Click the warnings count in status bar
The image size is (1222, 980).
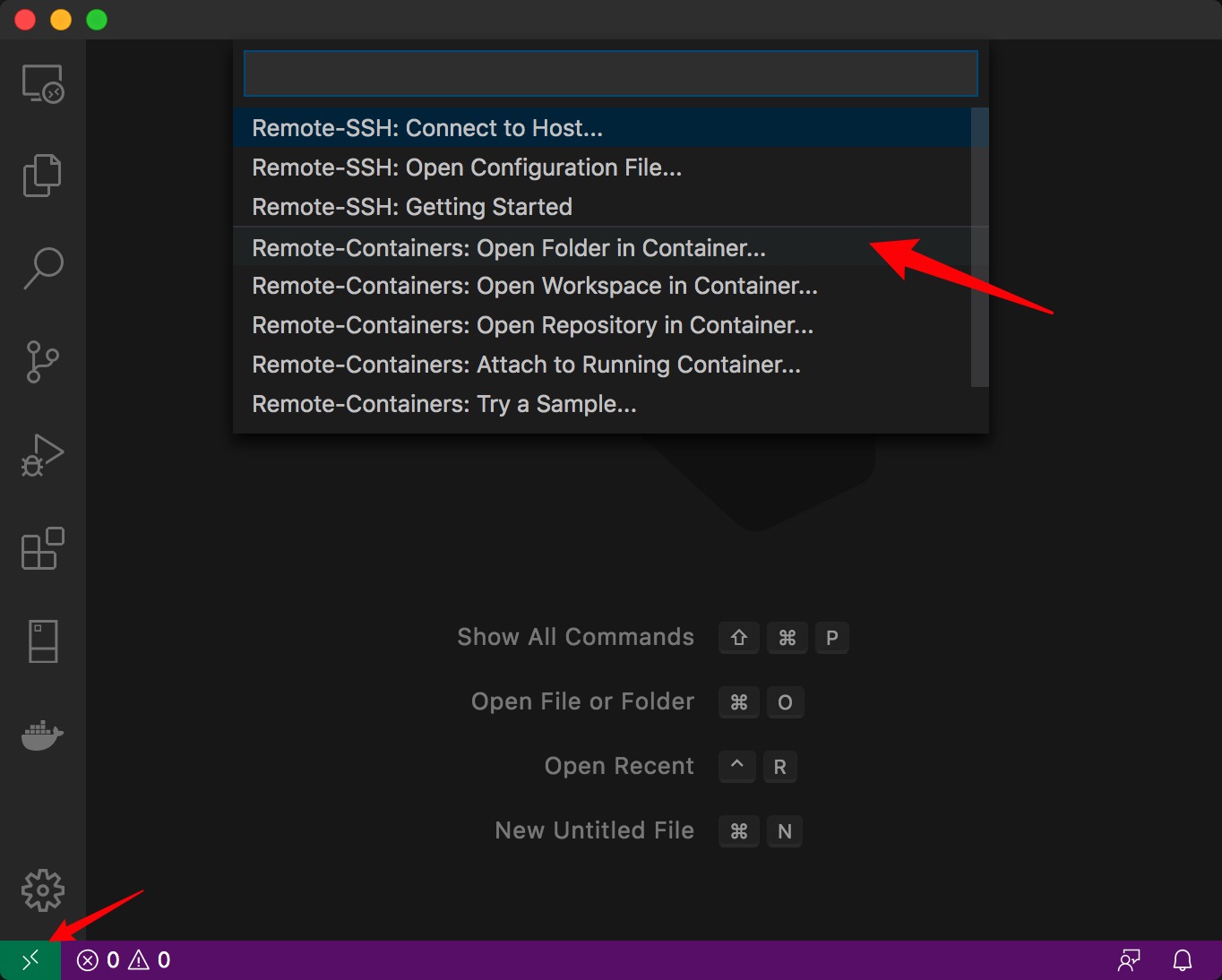pos(150,960)
